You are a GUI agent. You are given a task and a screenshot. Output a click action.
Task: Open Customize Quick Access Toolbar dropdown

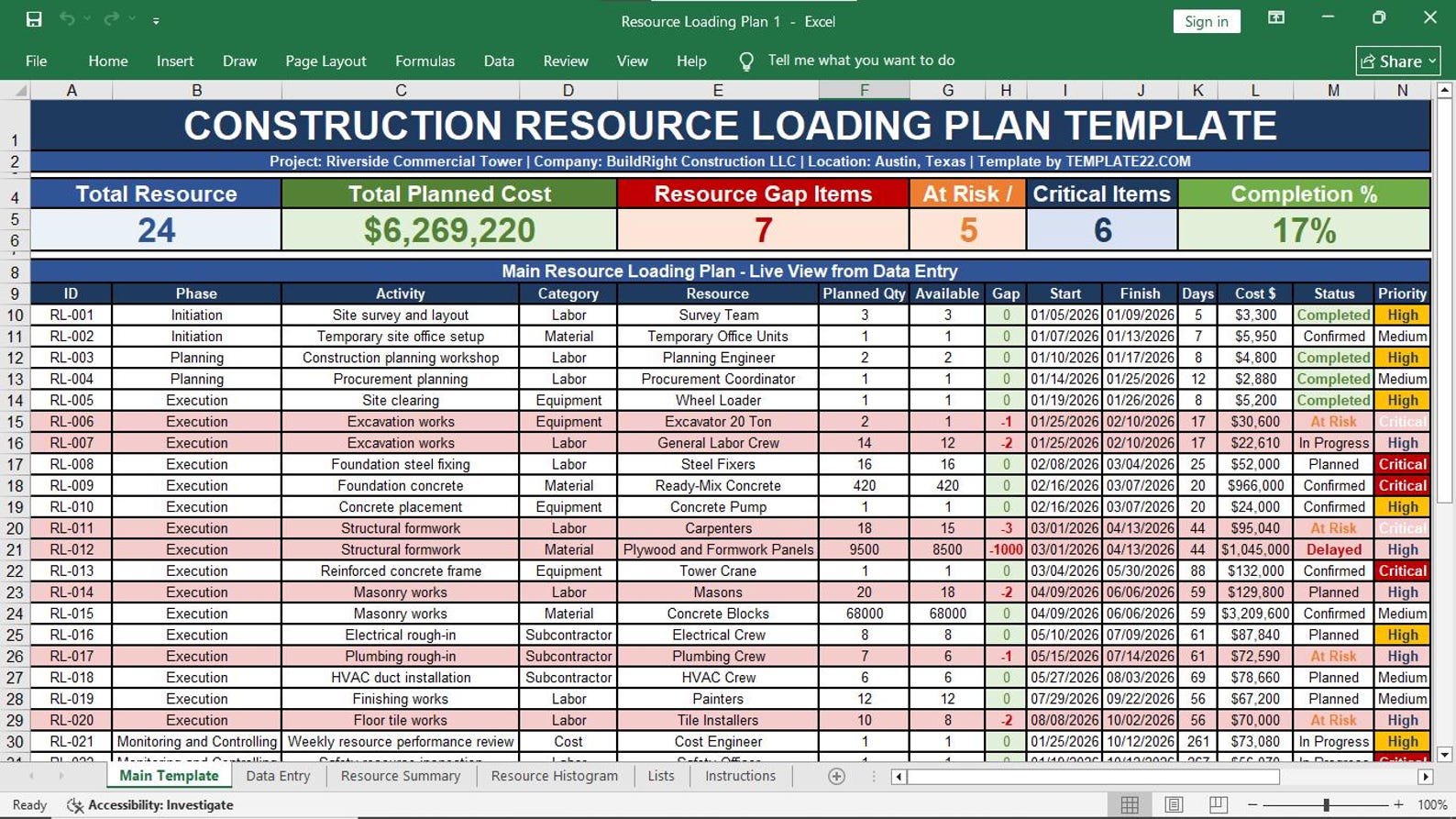(x=156, y=20)
